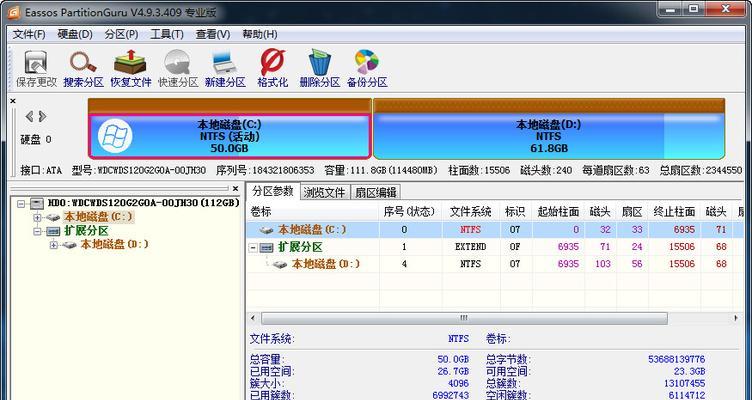Image resolution: width=752 pixels, height=400 pixels.
Task: Close the left tree panel with X
Action: pos(235,188)
